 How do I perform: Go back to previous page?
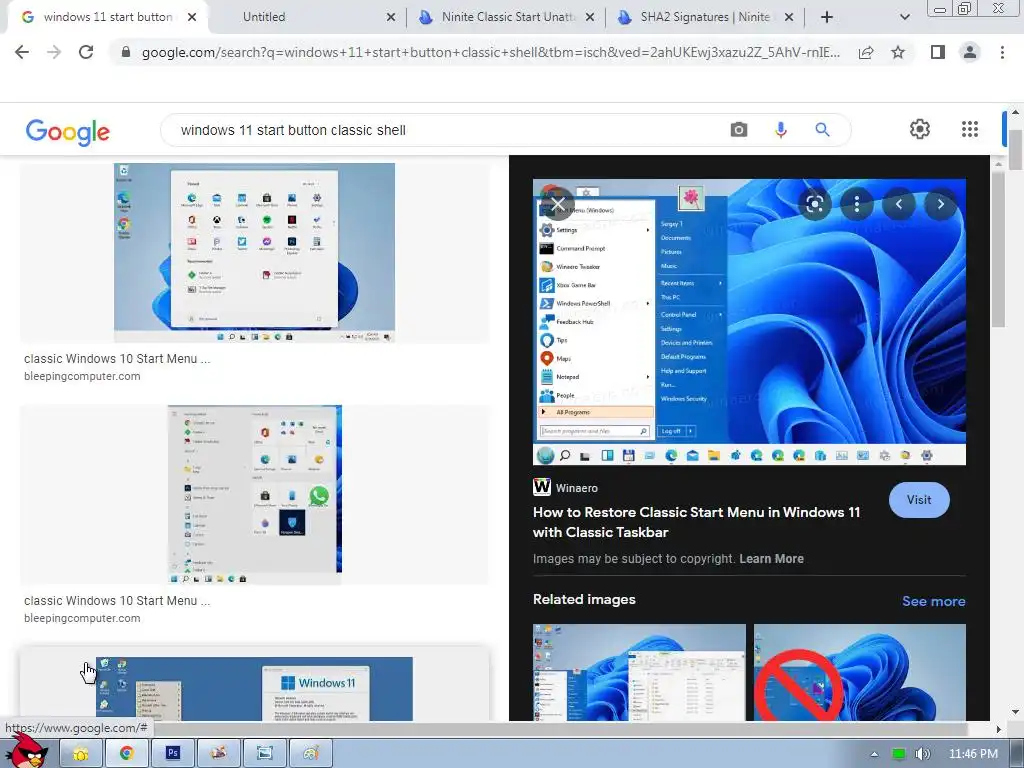point(22,52)
